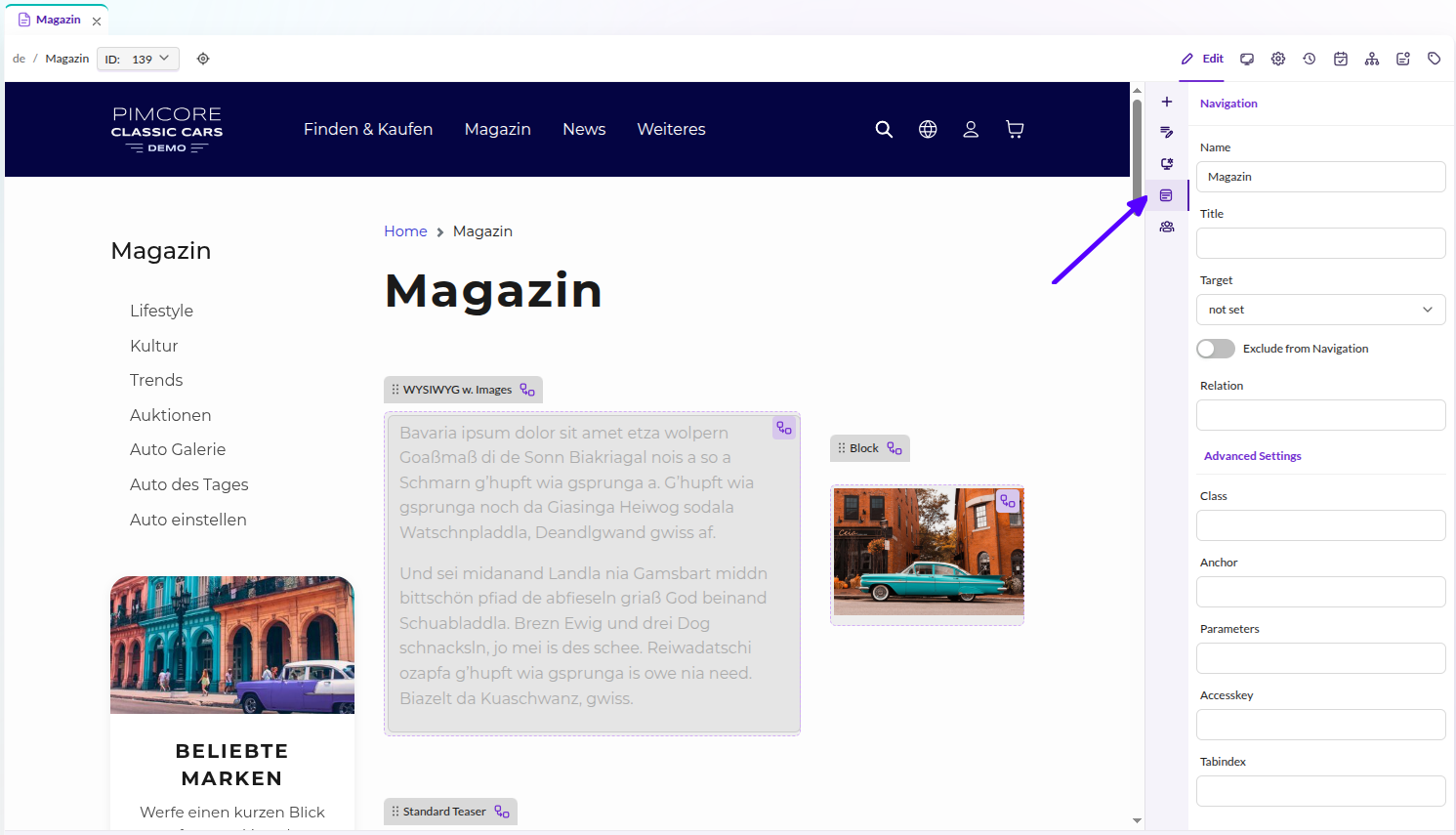Click the drag handle dots of Block
The height and width of the screenshot is (835, 1456).
coord(842,448)
